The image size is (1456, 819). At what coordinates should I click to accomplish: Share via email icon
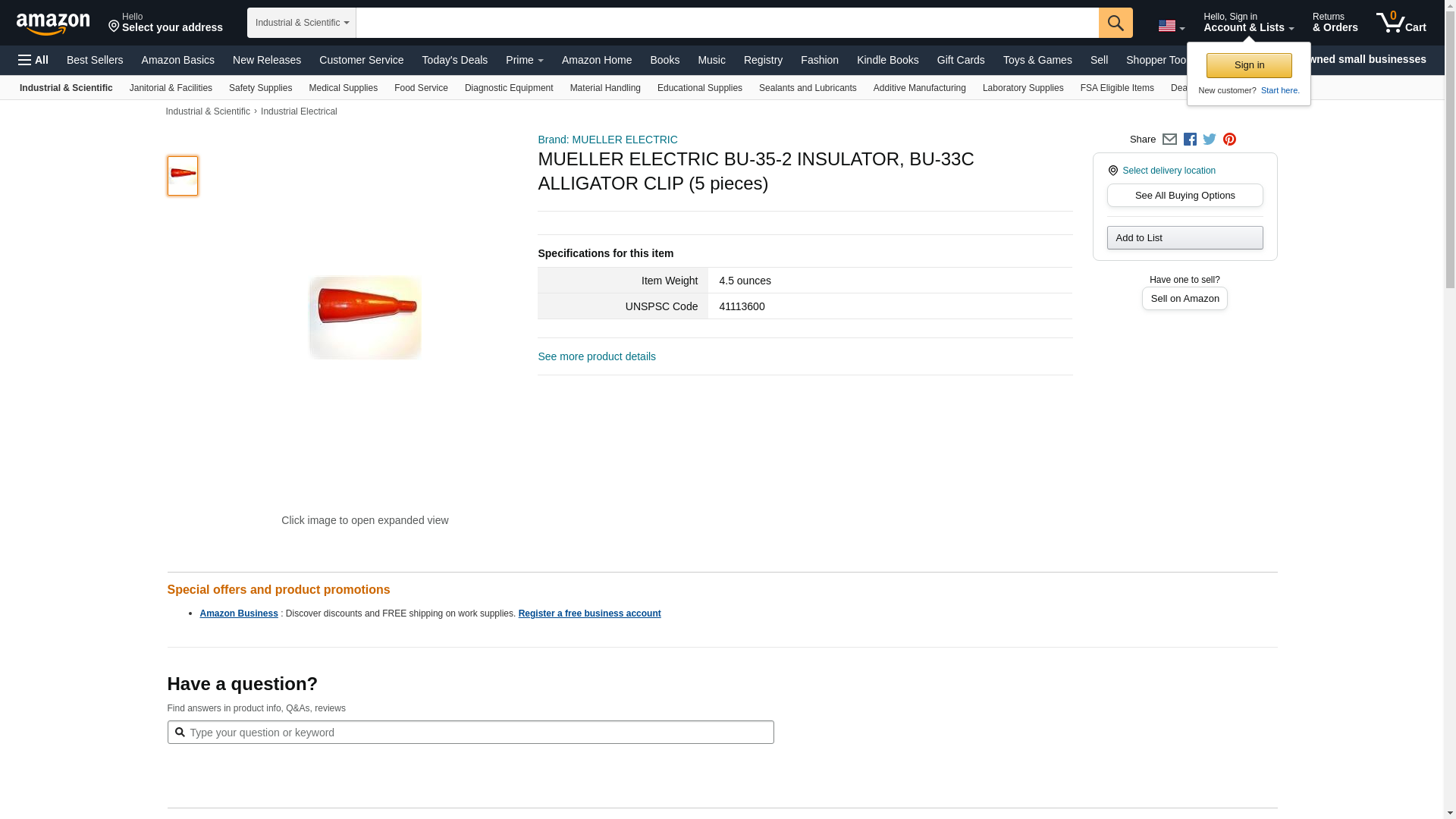tap(1169, 140)
